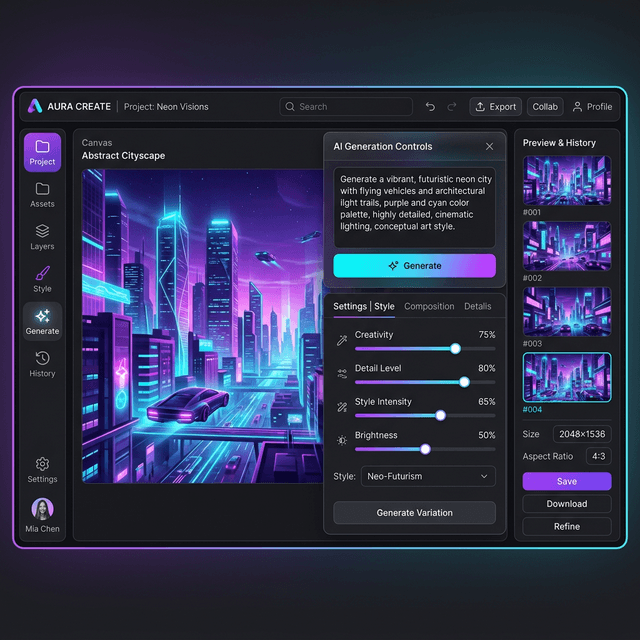This screenshot has width=640, height=640.
Task: Click the Creativity magic wand icon
Action: pyautogui.click(x=342, y=340)
